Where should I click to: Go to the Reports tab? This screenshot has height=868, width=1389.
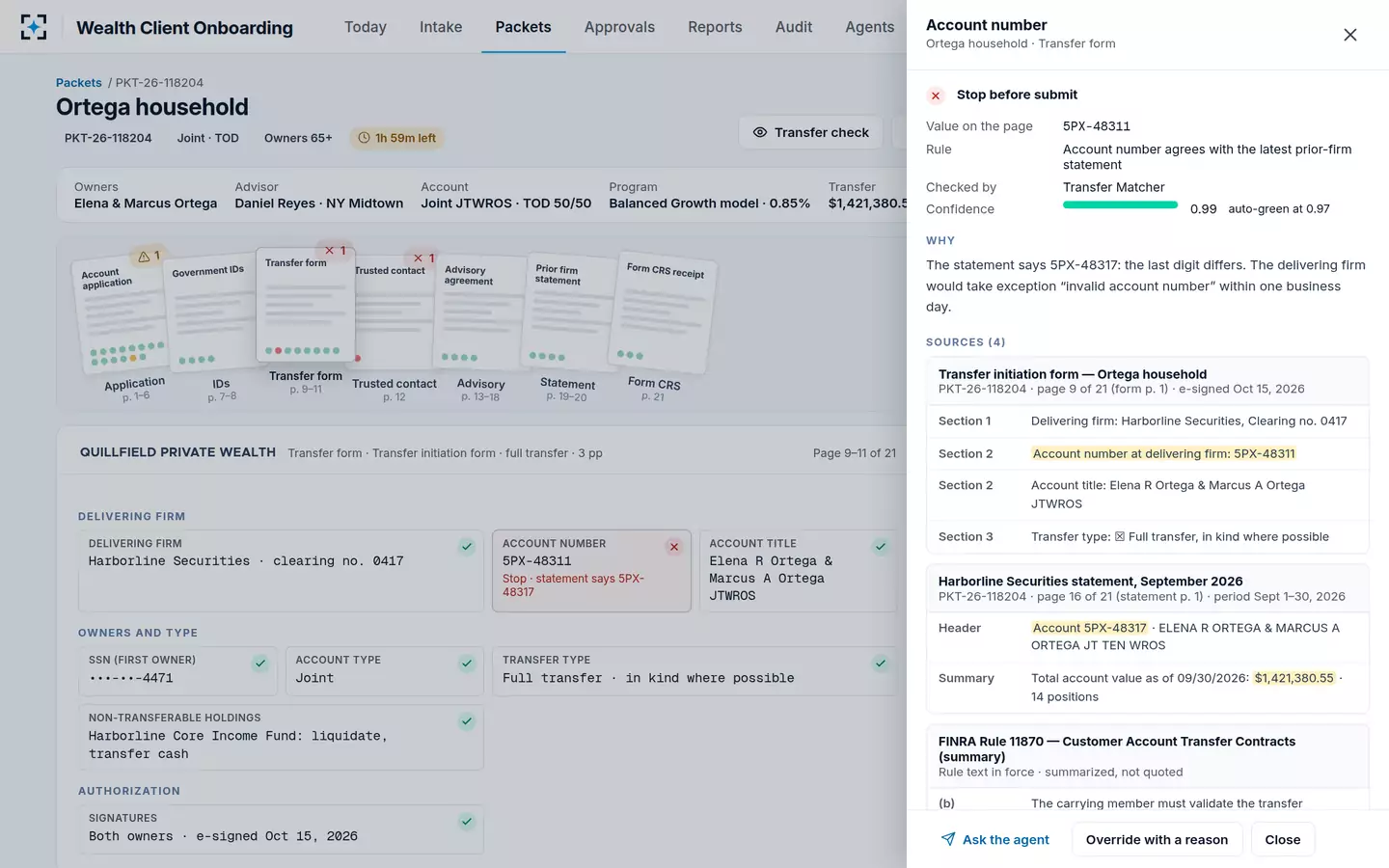click(x=715, y=27)
